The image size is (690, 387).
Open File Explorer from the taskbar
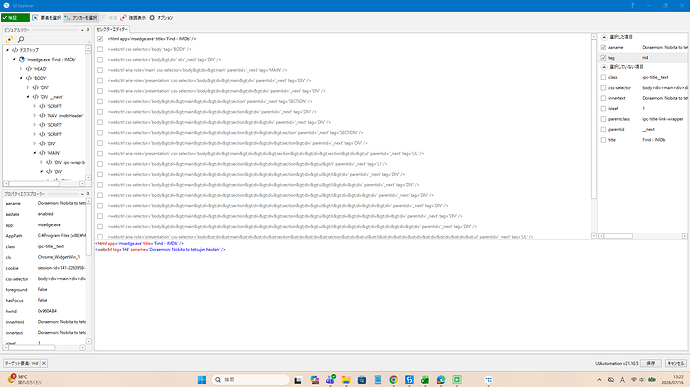(346, 380)
